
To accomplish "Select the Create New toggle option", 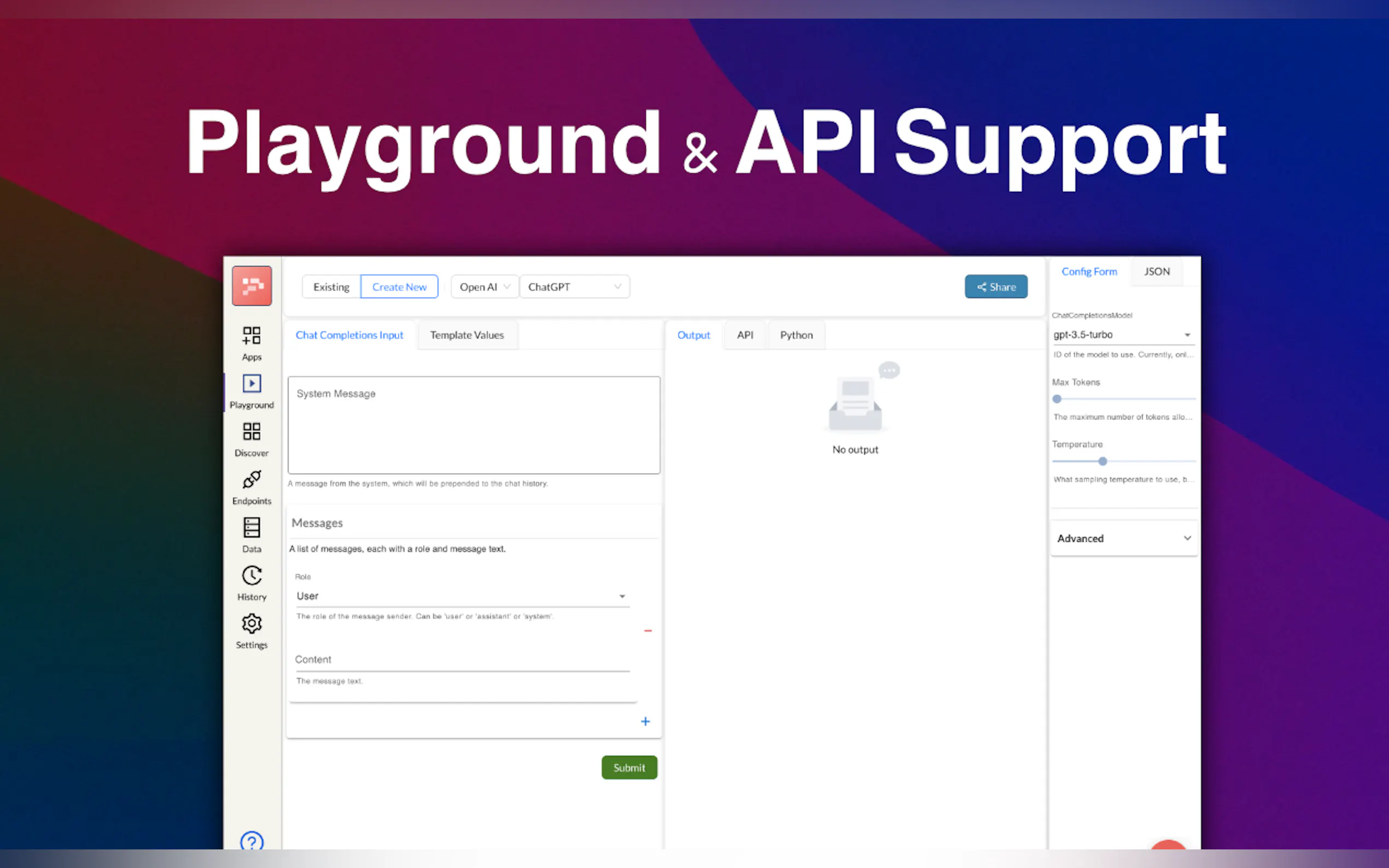I will pyautogui.click(x=399, y=287).
